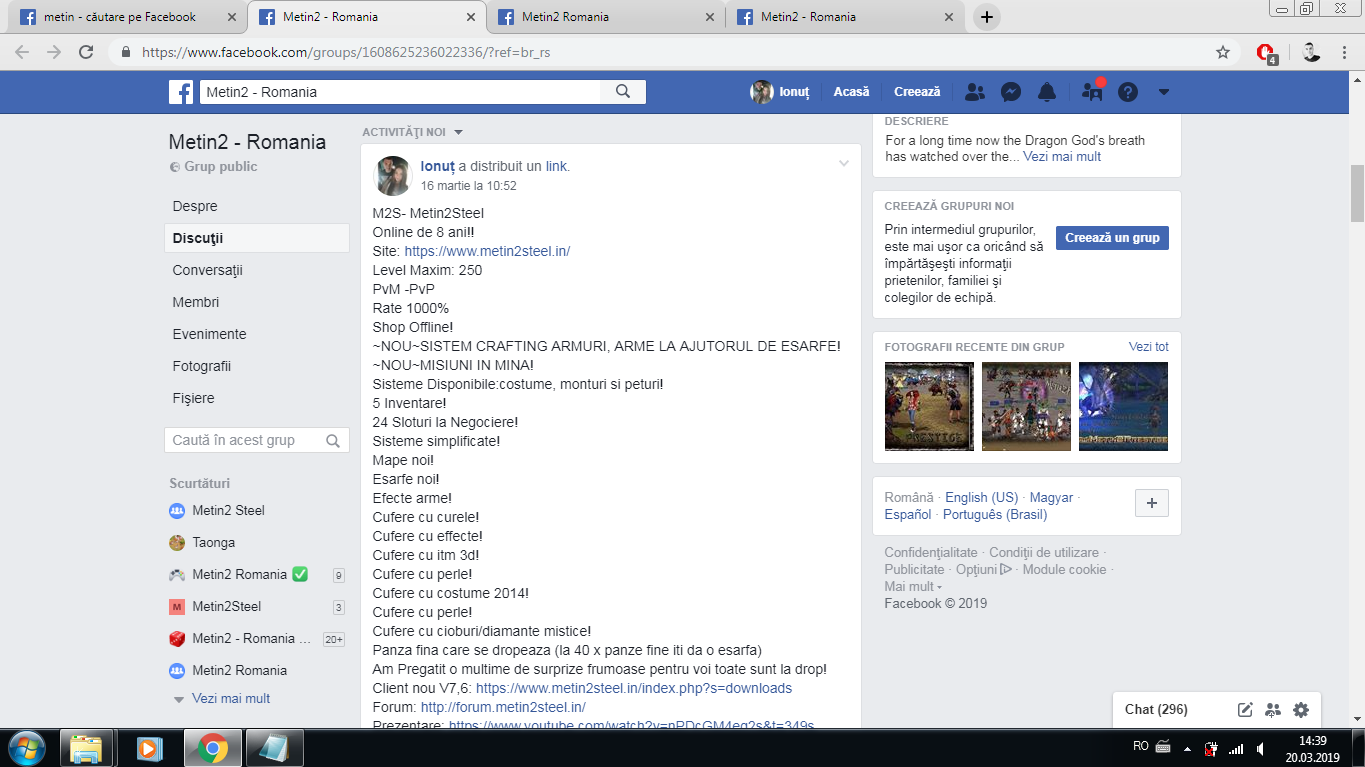
Task: Click create group chat icon in chat bar
Action: pyautogui.click(x=1273, y=710)
